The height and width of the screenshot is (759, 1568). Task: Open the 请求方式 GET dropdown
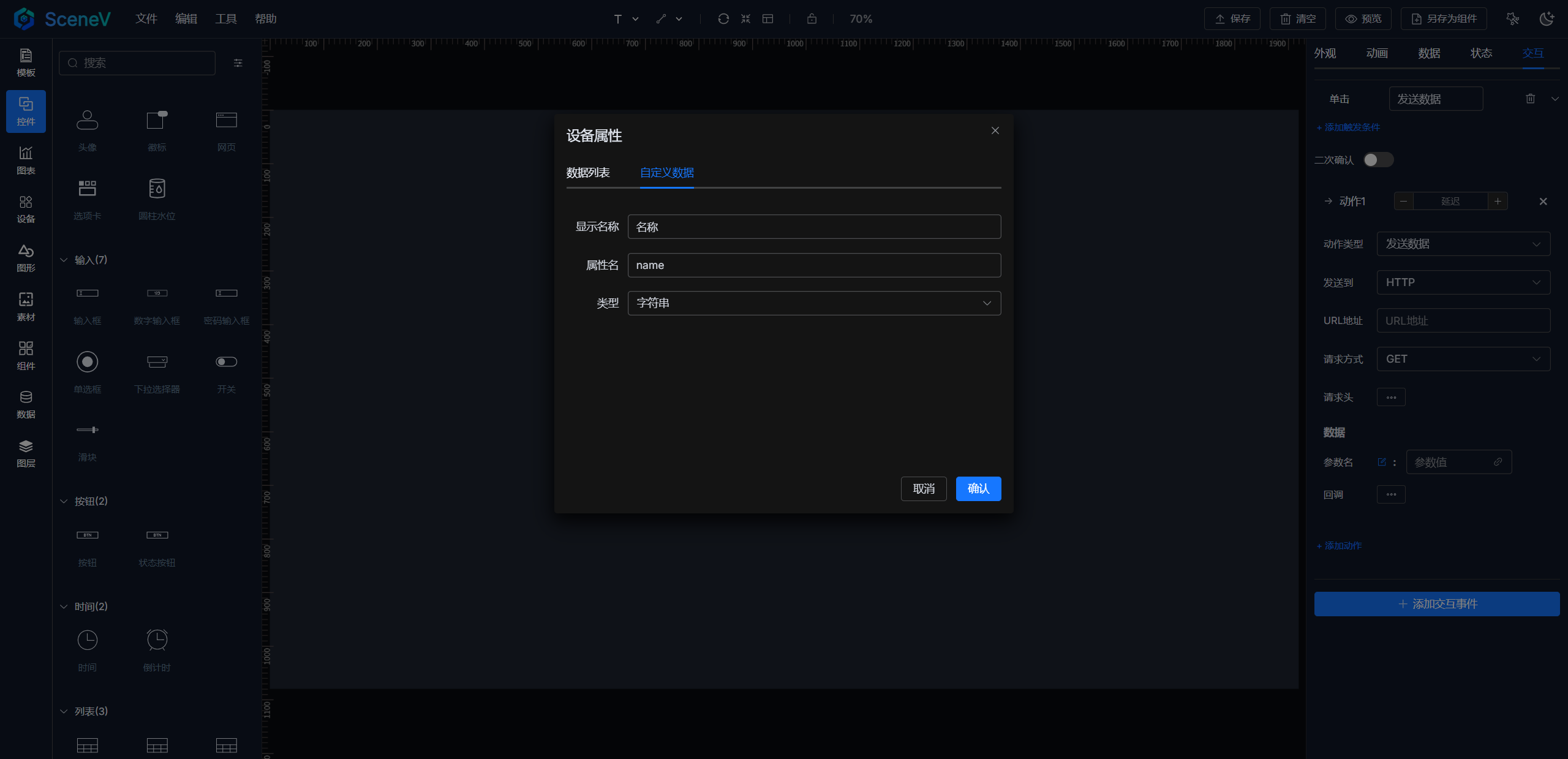coord(1463,359)
